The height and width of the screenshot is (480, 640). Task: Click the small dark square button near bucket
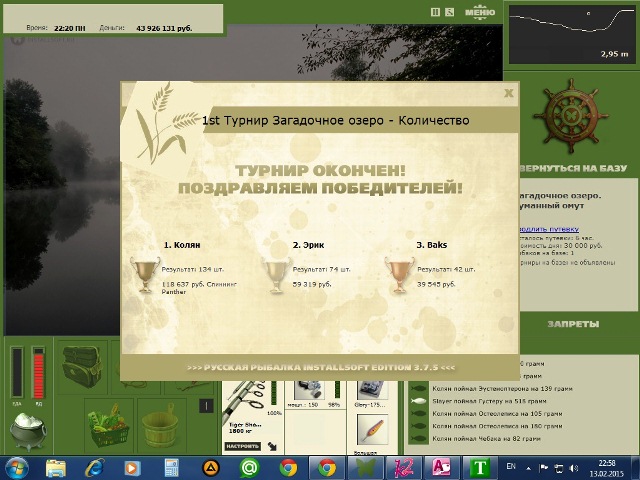click(x=207, y=406)
